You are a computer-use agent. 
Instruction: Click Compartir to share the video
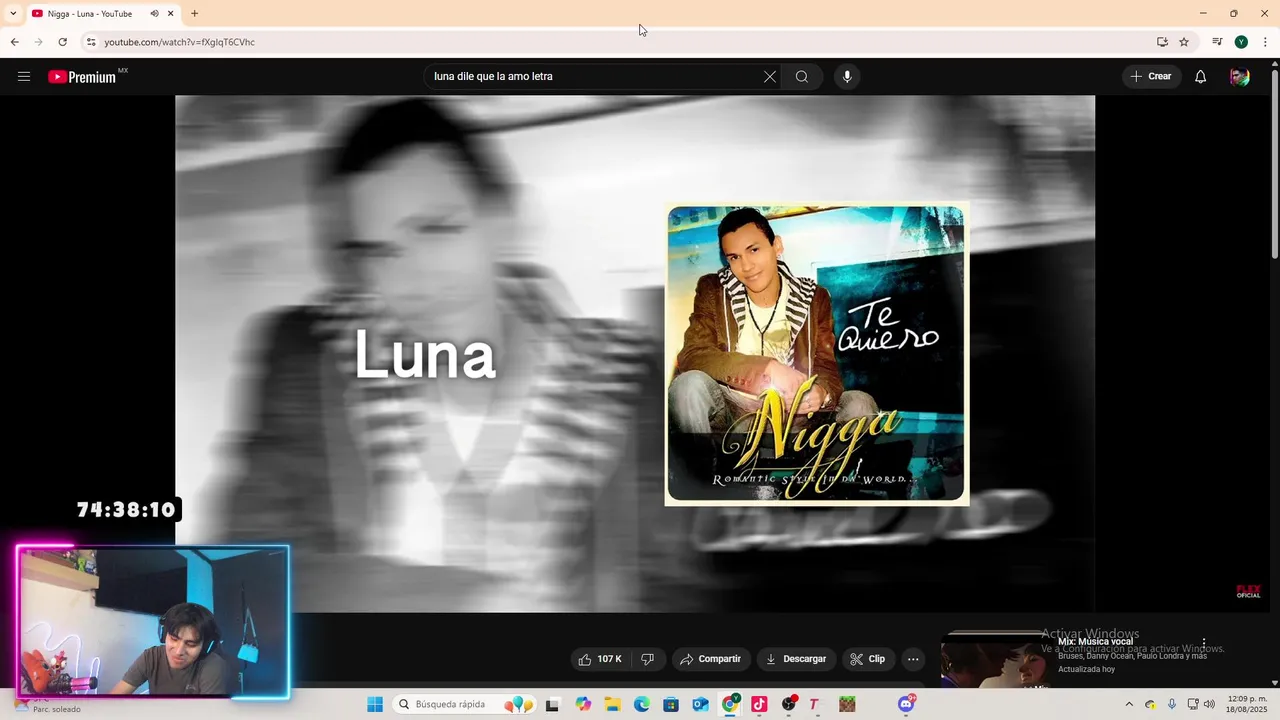click(x=710, y=659)
